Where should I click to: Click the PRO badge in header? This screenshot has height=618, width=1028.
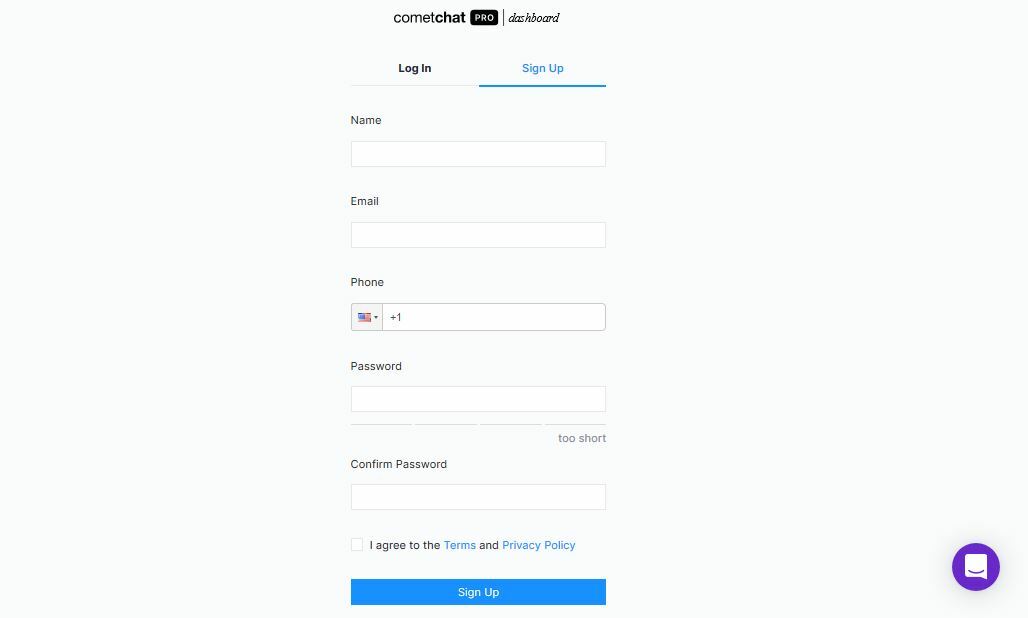484,18
